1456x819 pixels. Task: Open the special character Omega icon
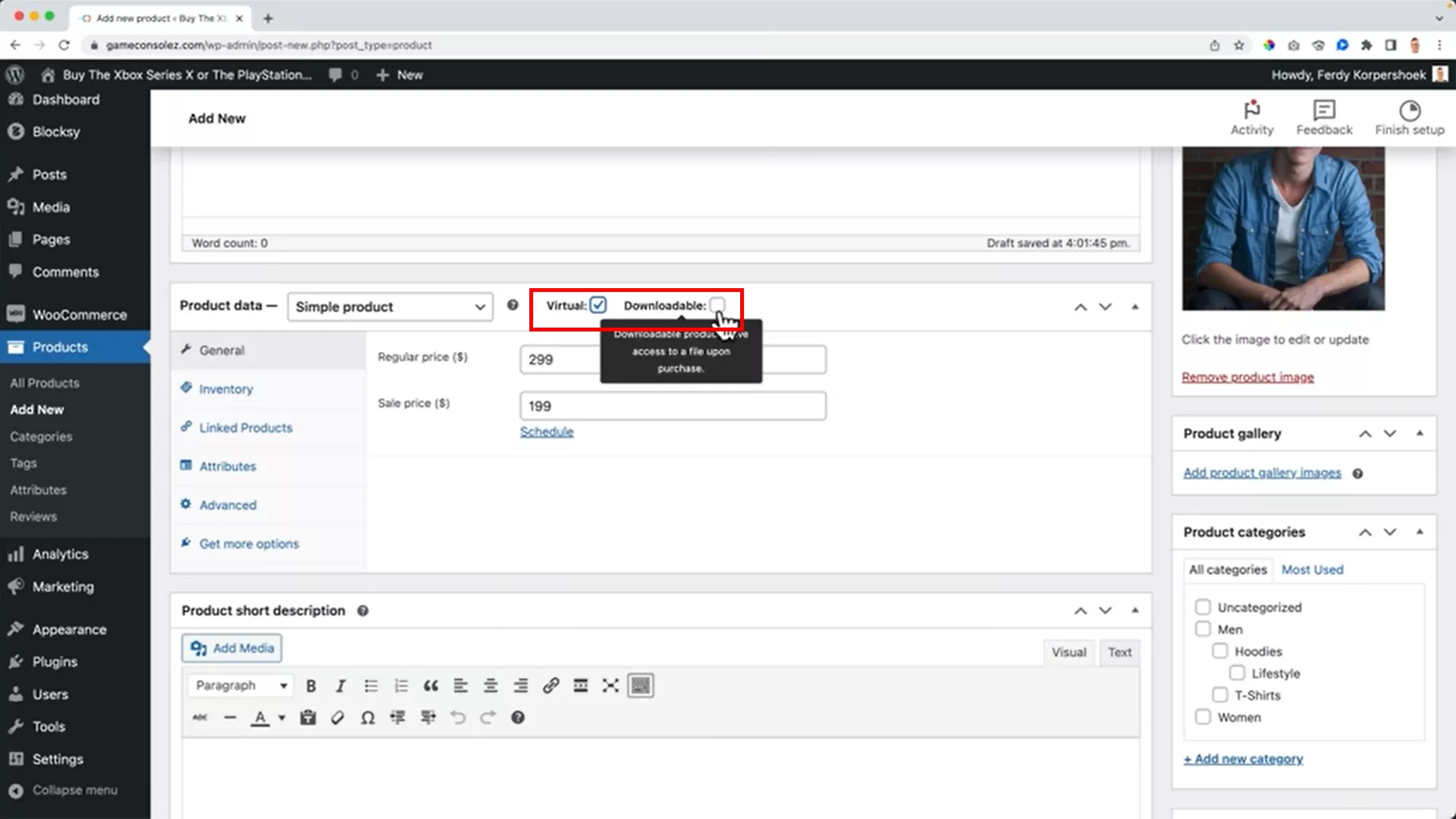368,717
